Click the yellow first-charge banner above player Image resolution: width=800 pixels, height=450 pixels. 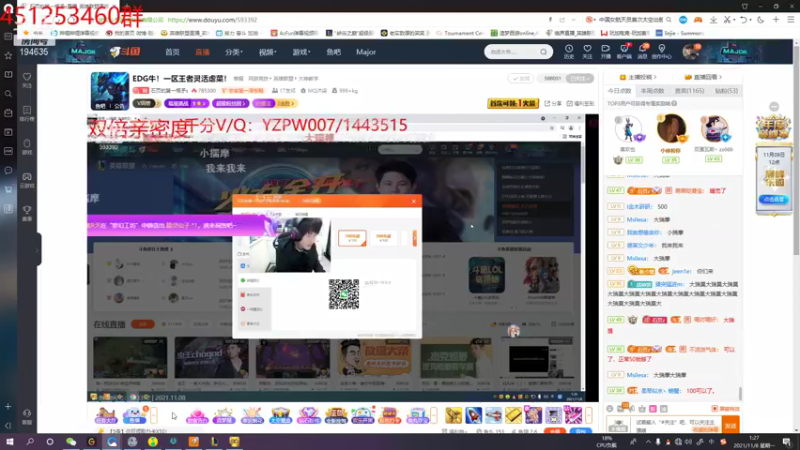pos(513,103)
